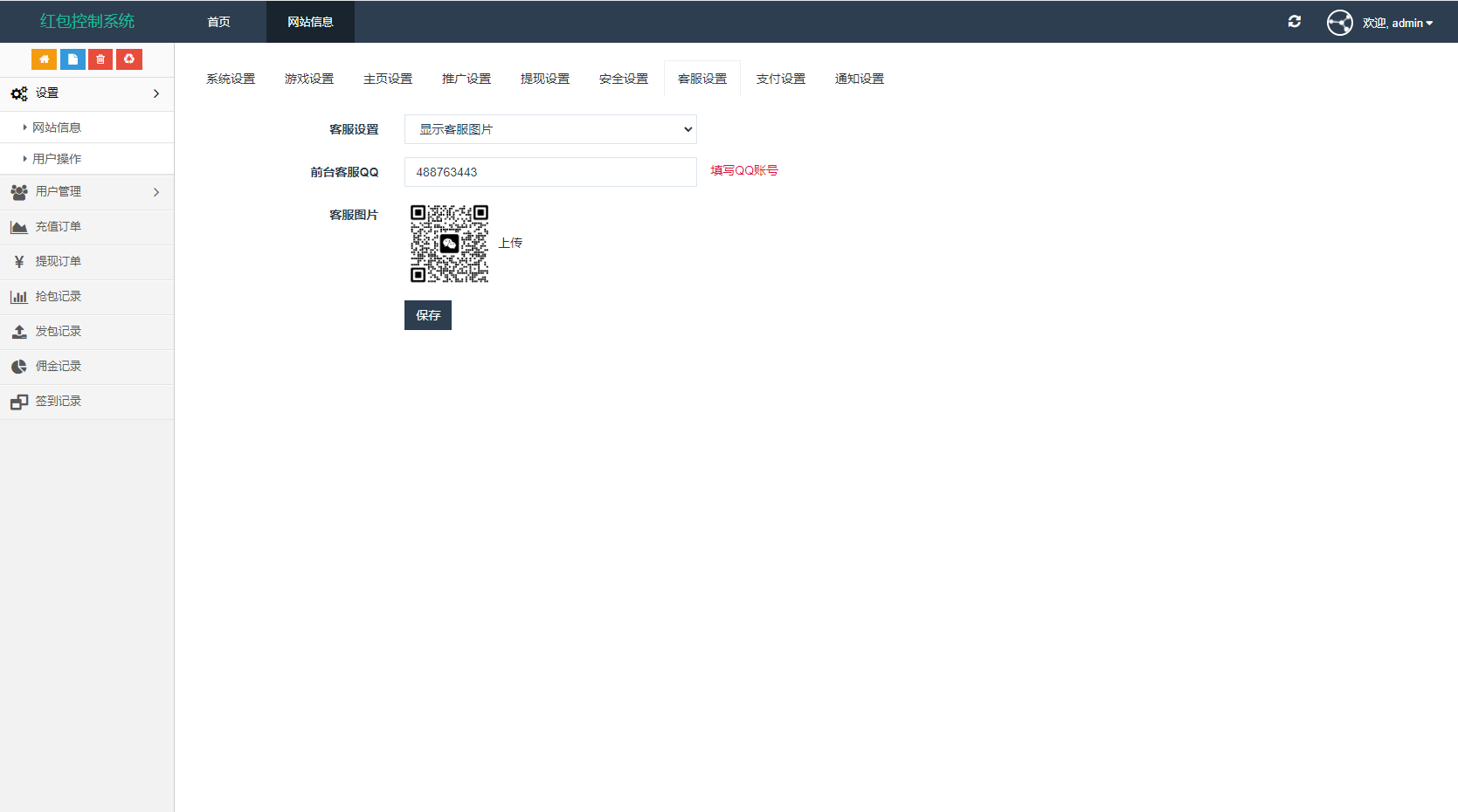Click the gears icon next to 设置

coord(18,93)
